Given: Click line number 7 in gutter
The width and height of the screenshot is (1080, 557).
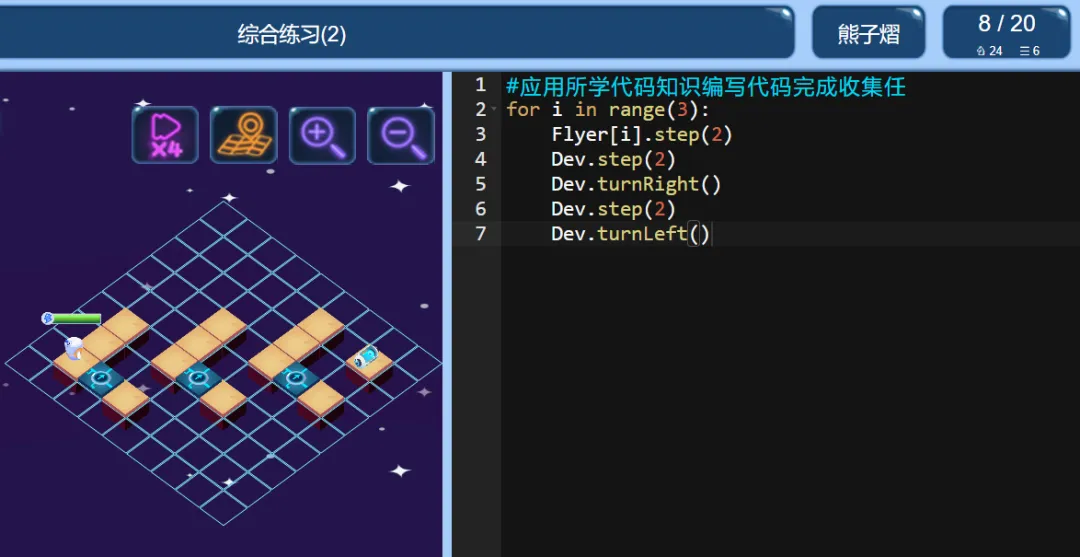Looking at the screenshot, I should pyautogui.click(x=481, y=234).
